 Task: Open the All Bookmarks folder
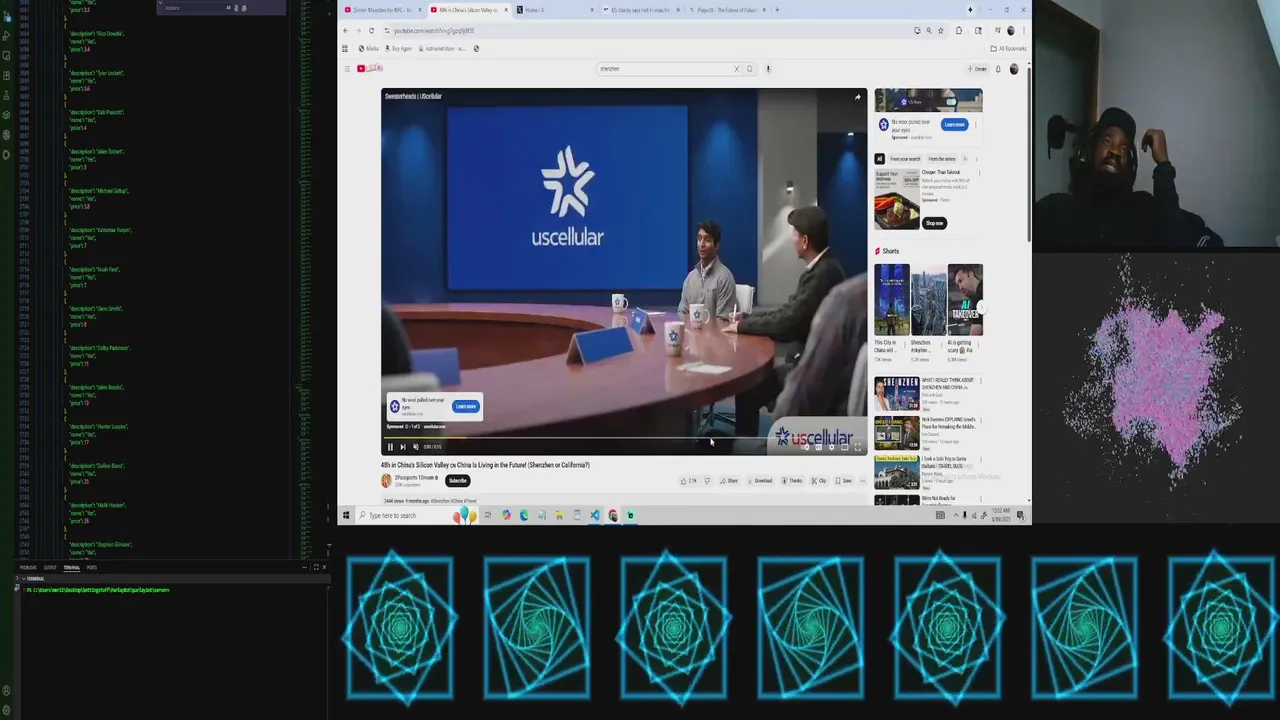click(x=1008, y=48)
